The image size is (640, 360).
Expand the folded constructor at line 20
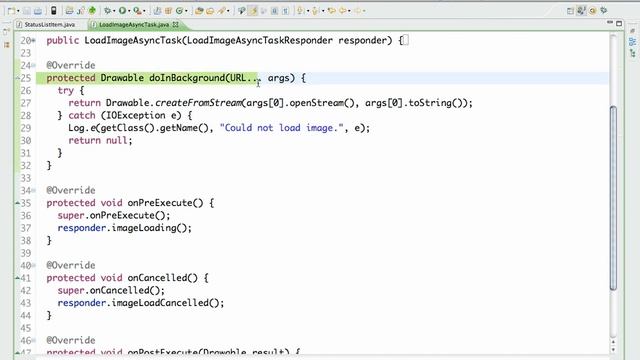[x=34, y=40]
